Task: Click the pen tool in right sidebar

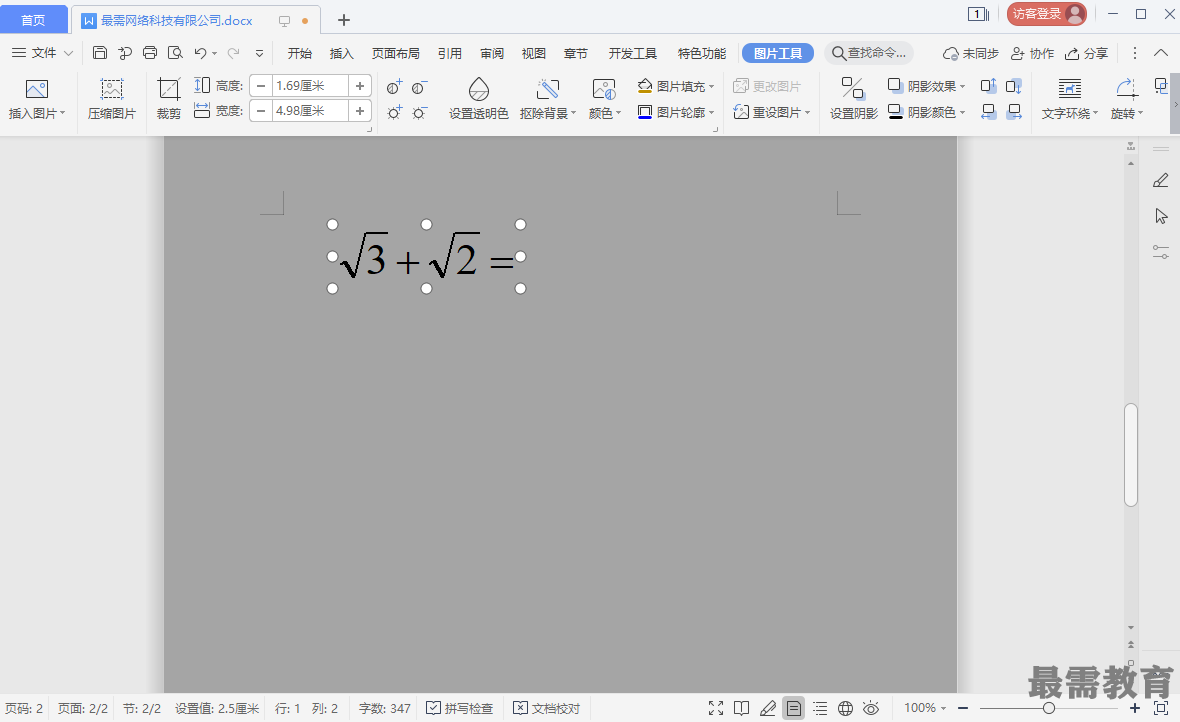Action: [x=1160, y=180]
